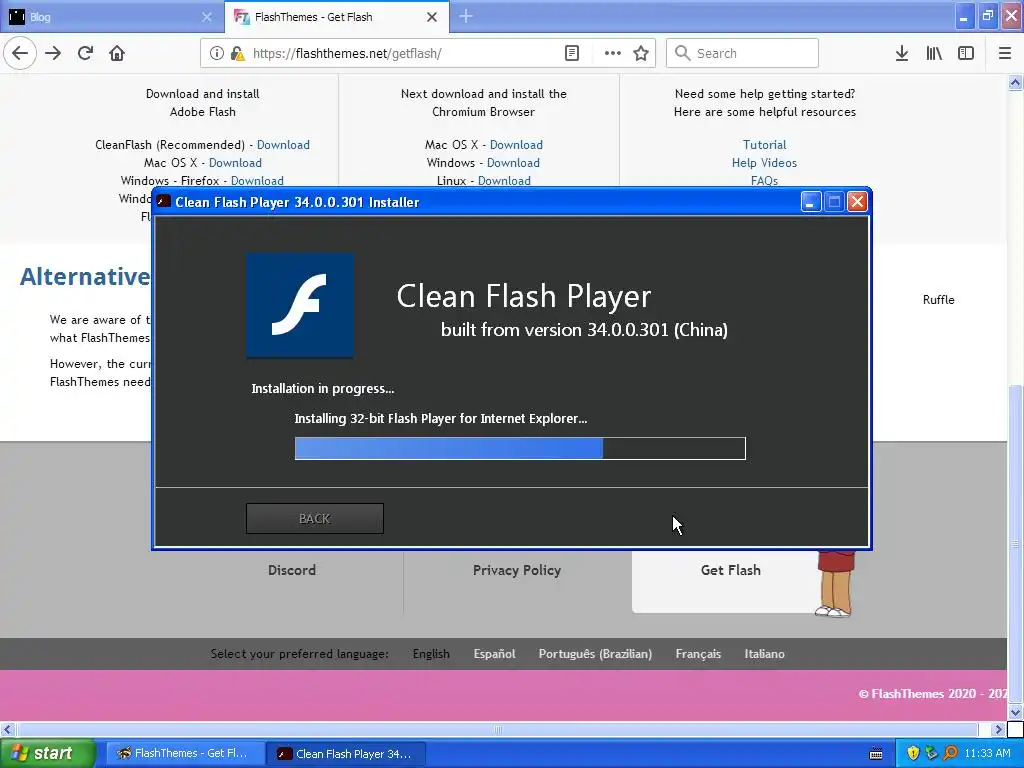Select English as preferred language

click(x=431, y=654)
